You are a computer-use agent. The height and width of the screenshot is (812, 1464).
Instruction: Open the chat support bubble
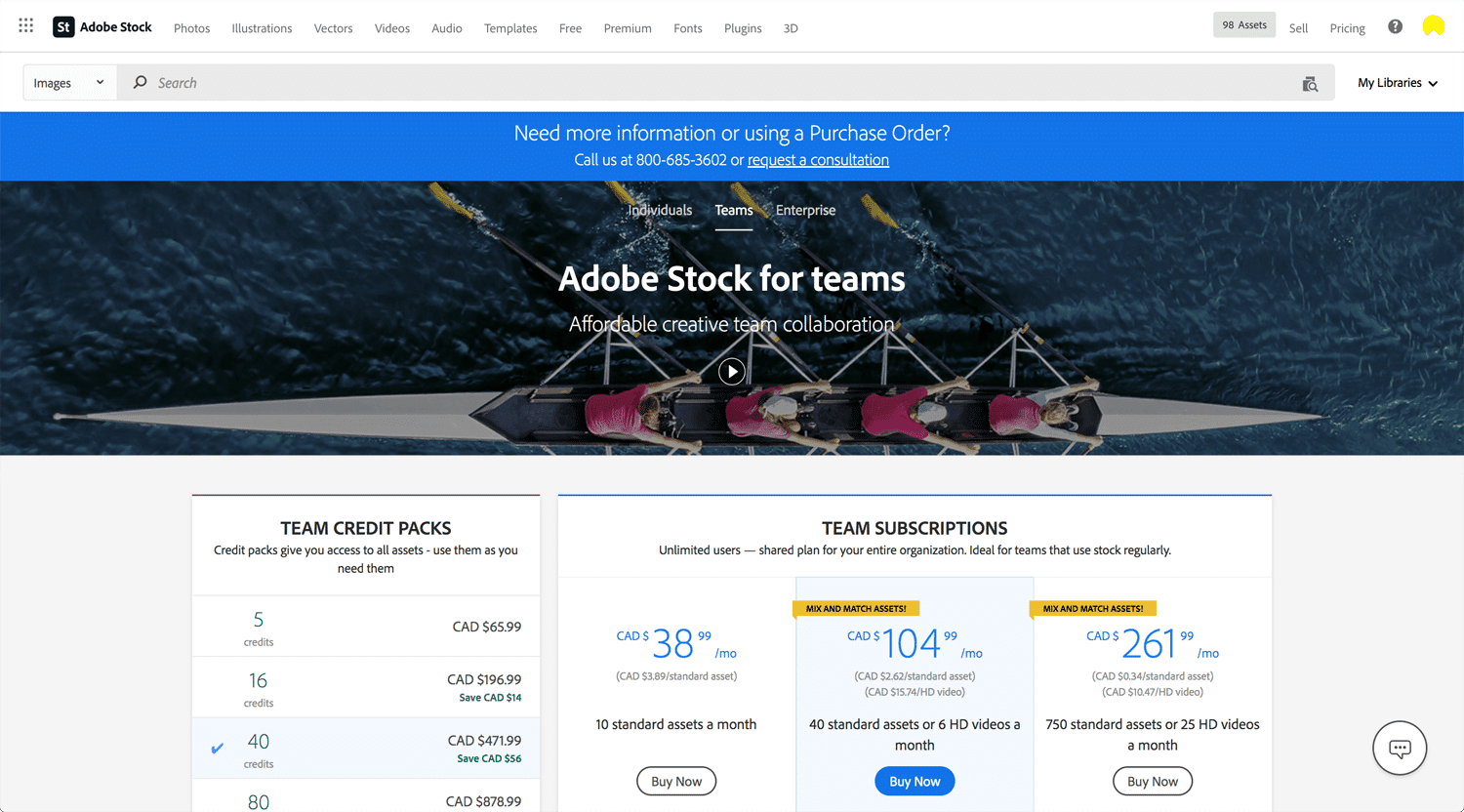[1400, 749]
